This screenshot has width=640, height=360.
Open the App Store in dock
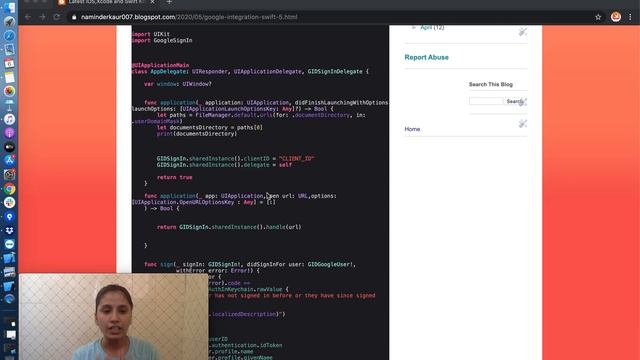tap(9, 160)
